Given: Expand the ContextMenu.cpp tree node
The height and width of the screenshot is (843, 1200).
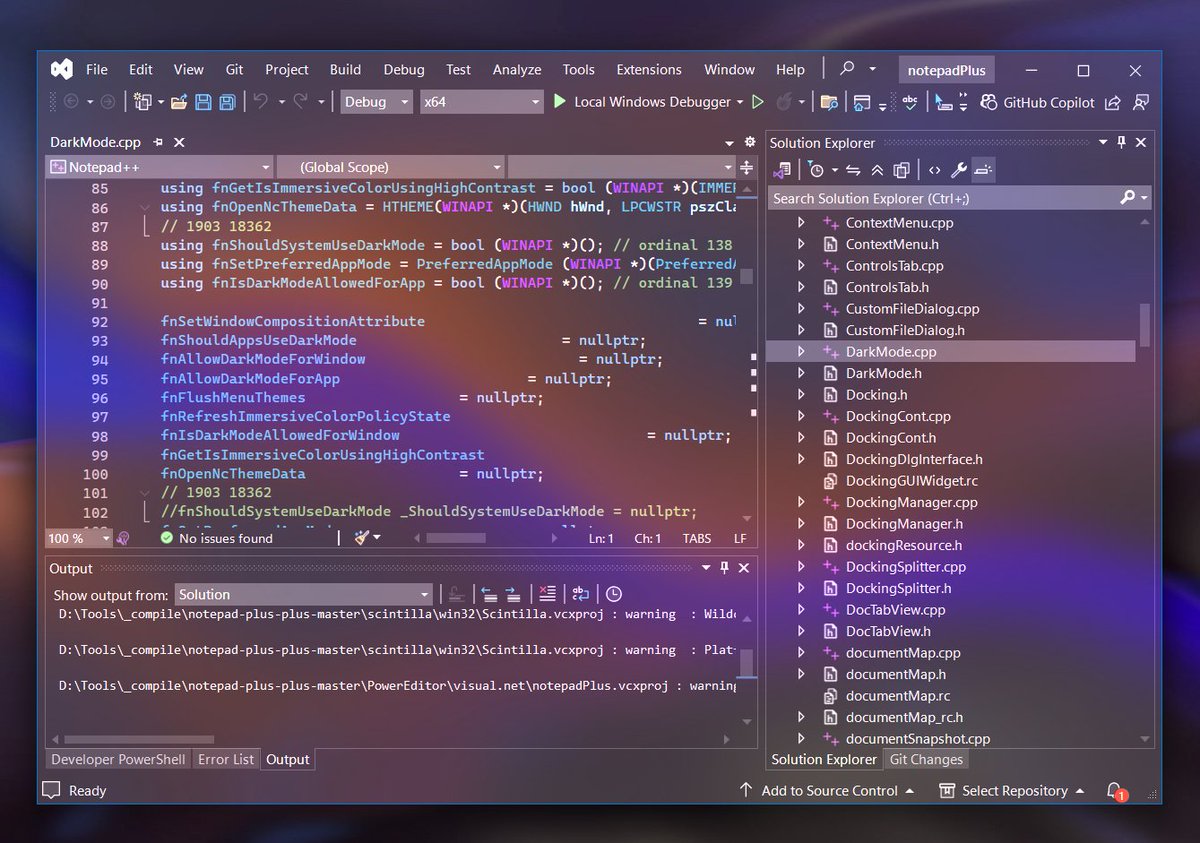Looking at the screenshot, I should pos(801,222).
